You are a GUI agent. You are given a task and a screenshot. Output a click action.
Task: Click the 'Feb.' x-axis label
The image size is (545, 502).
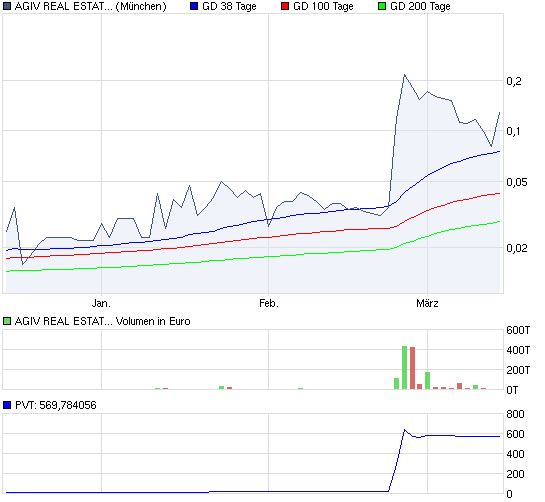coord(269,303)
